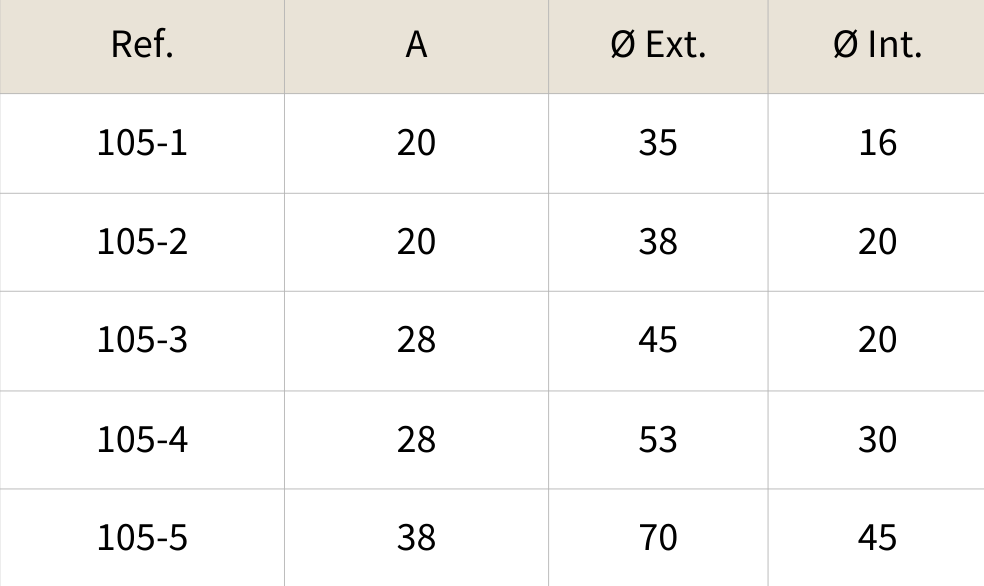Click reference cell 105-1
This screenshot has height=586, width=984.
[x=142, y=143]
